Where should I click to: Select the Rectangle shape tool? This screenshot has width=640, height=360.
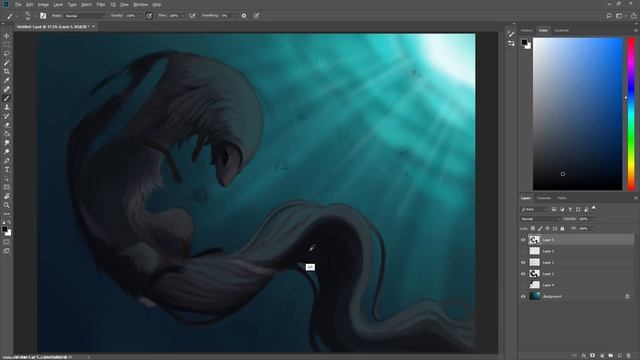tap(7, 187)
